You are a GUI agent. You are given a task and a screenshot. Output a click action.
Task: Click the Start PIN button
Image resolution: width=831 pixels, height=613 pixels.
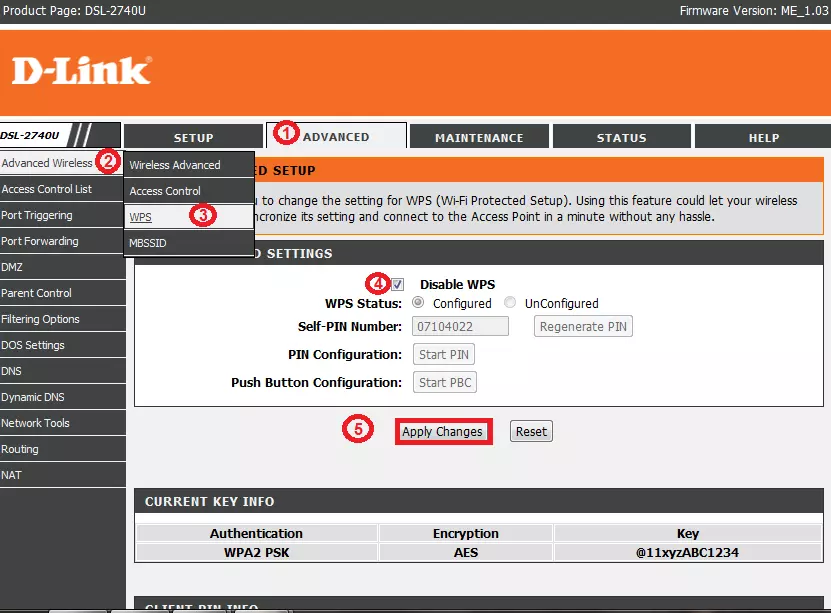pos(444,354)
